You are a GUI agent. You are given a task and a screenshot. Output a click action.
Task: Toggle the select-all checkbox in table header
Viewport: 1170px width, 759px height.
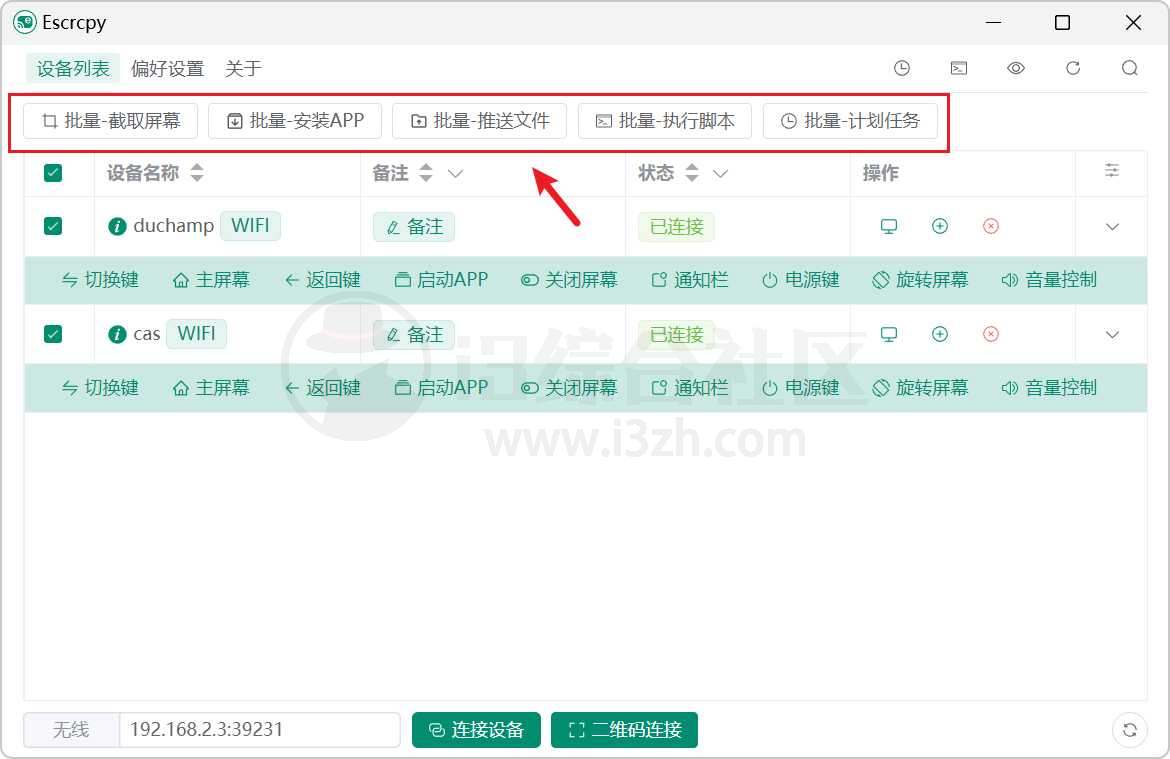53,173
